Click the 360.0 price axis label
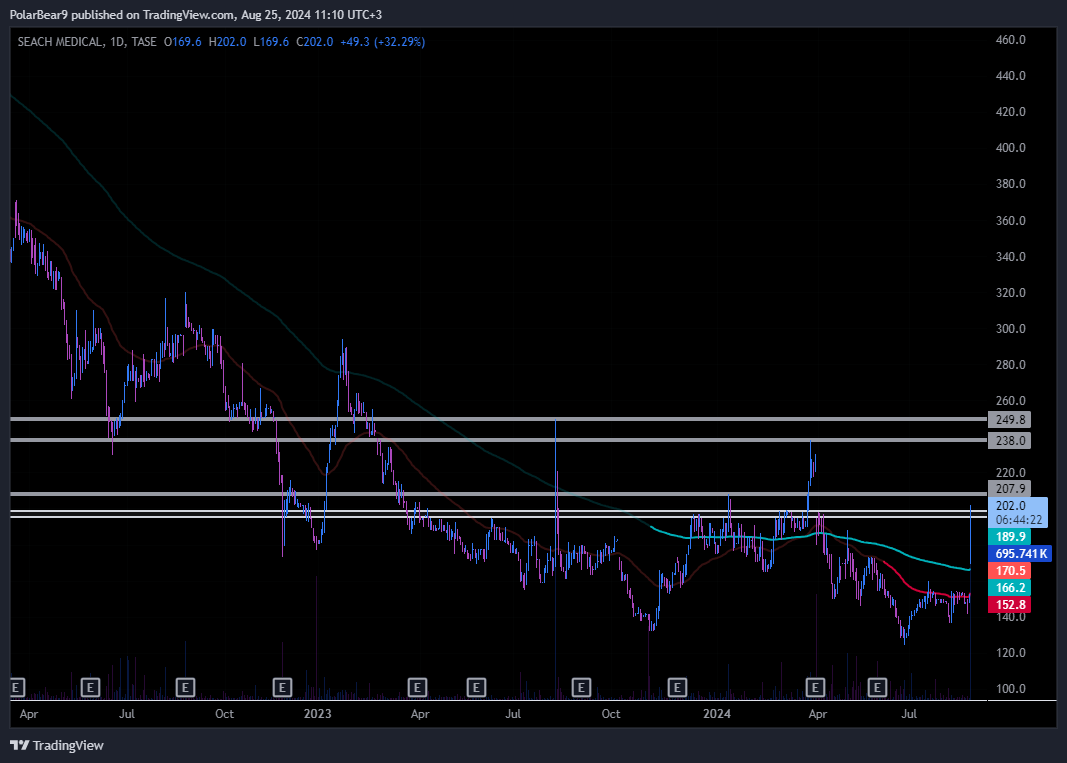This screenshot has height=763, width=1067. pos(1011,221)
